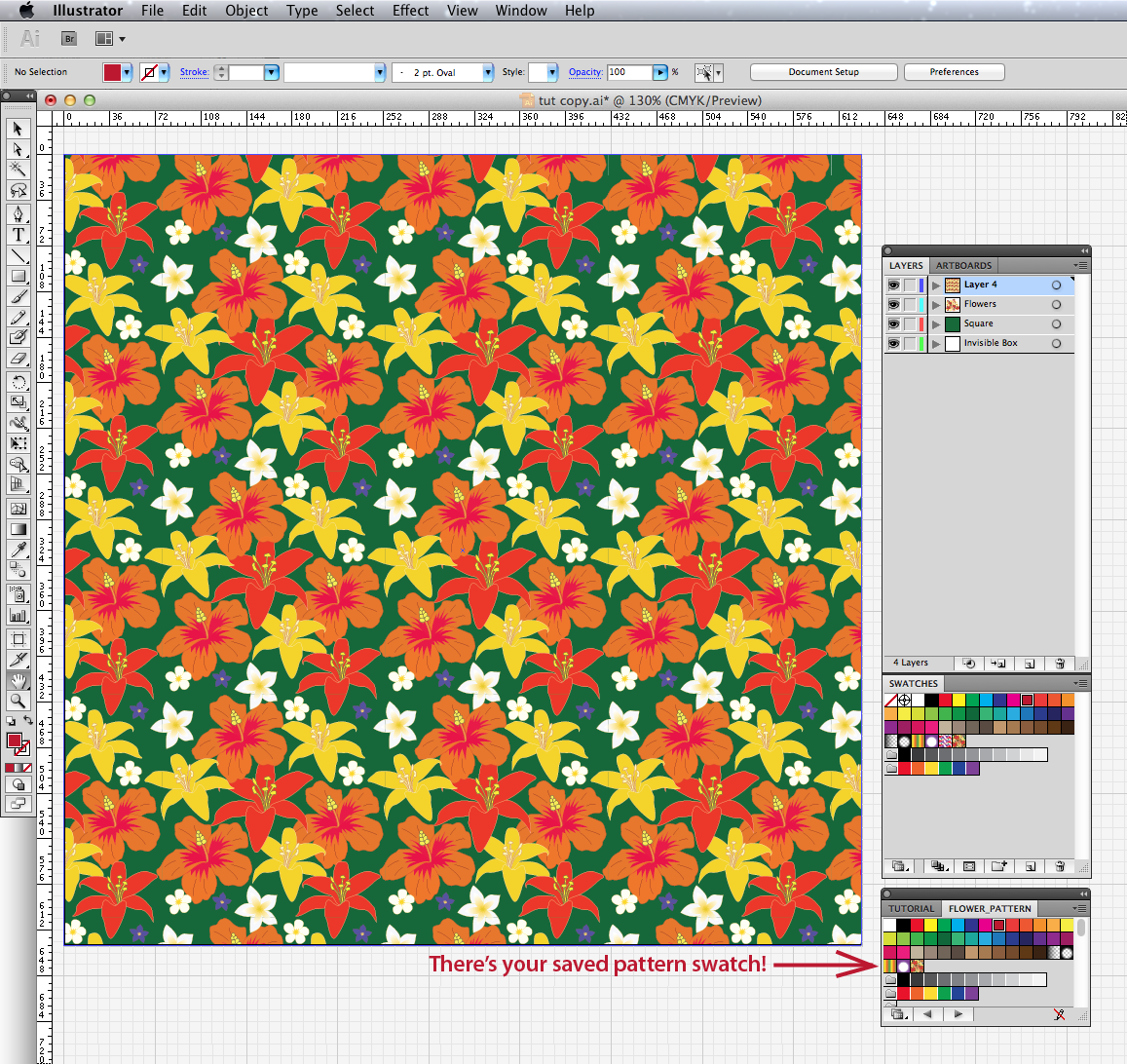1127x1064 pixels.
Task: Select the Pen tool
Action: pos(18,213)
